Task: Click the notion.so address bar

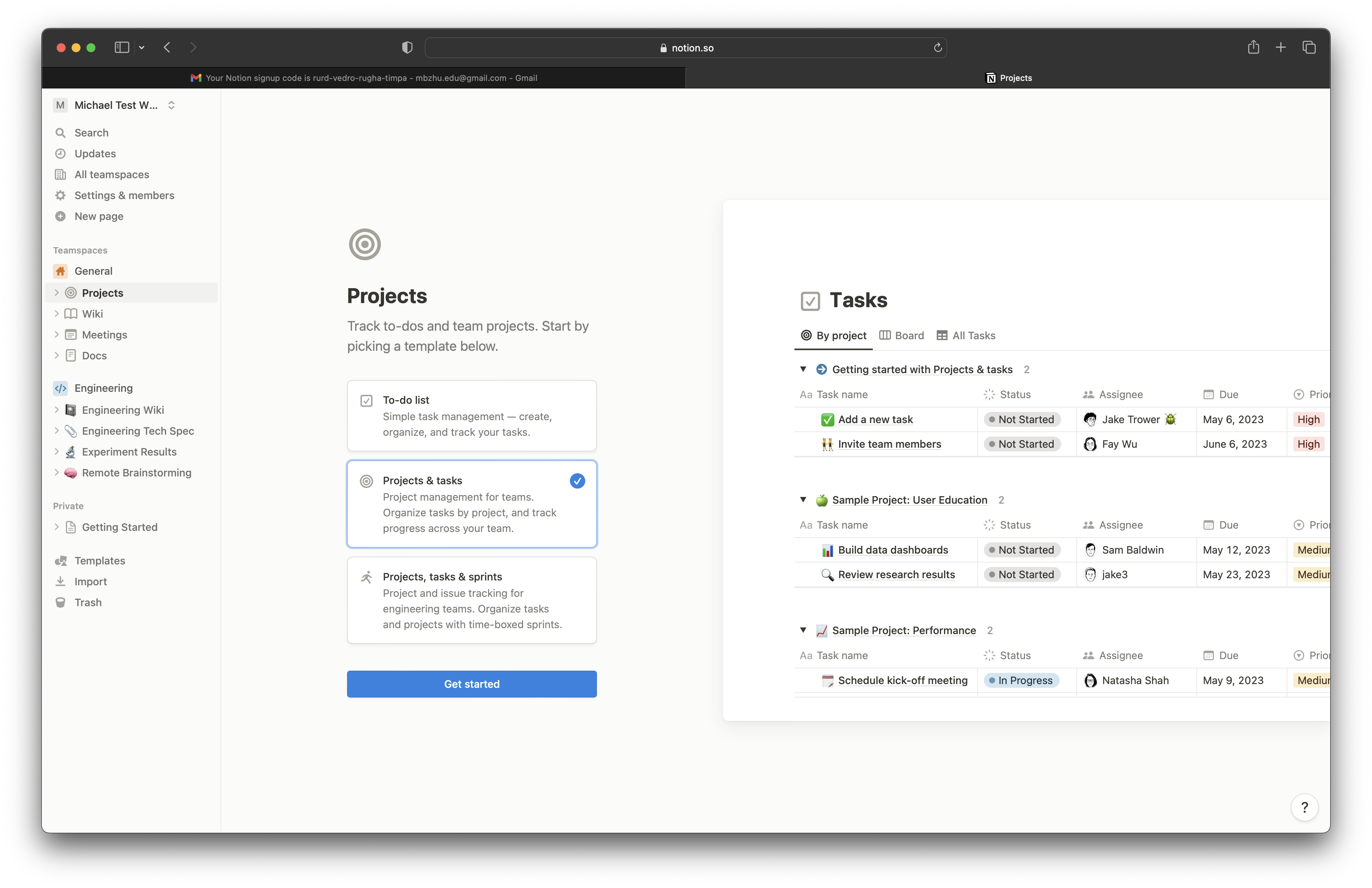Action: pos(686,48)
